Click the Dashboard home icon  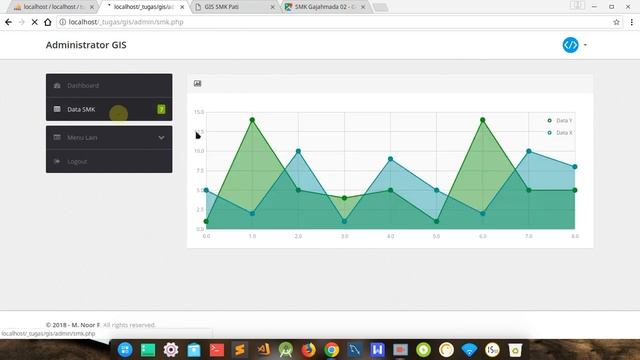57,85
